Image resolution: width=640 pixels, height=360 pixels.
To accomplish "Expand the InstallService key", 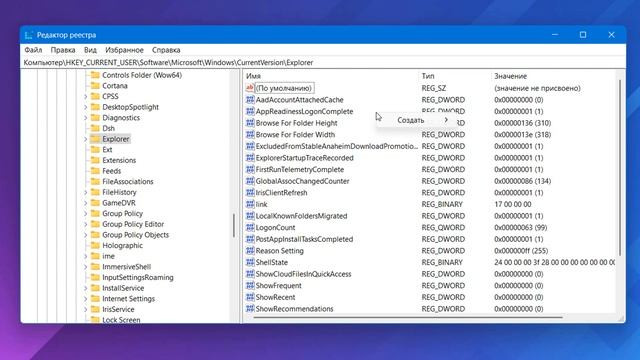I will pos(86,288).
